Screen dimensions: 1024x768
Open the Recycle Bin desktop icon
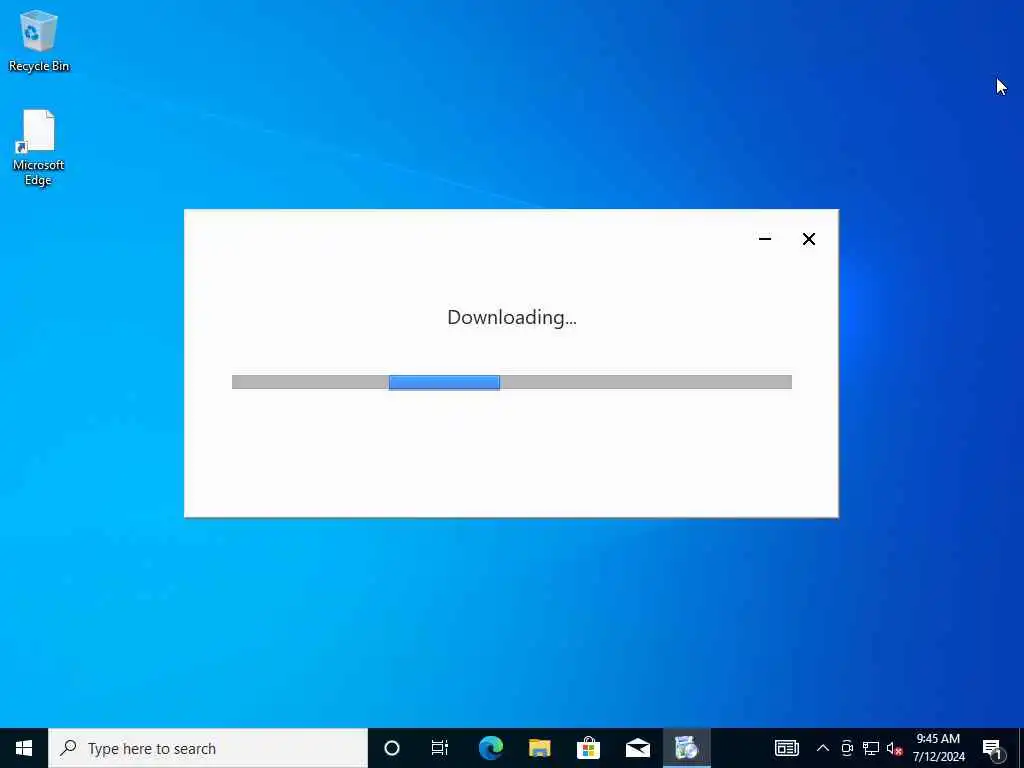39,40
